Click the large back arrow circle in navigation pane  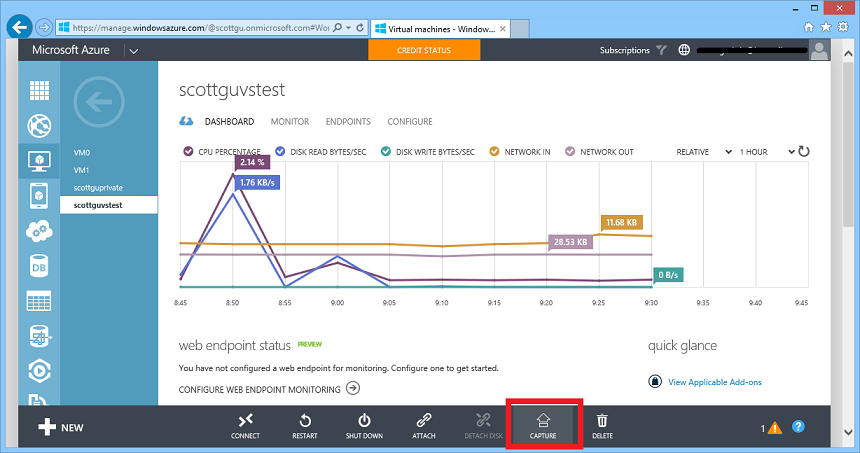coord(99,102)
